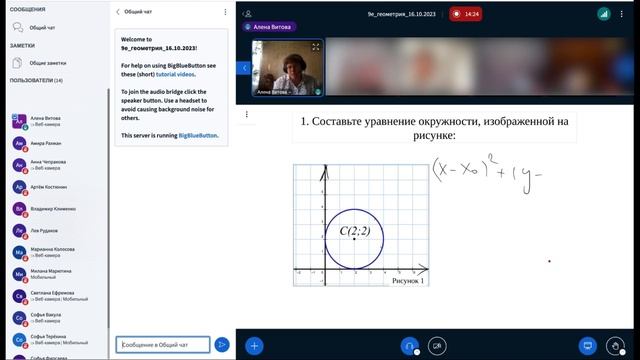Click the chat message input field
Image resolution: width=640 pixels, height=360 pixels.
point(163,345)
